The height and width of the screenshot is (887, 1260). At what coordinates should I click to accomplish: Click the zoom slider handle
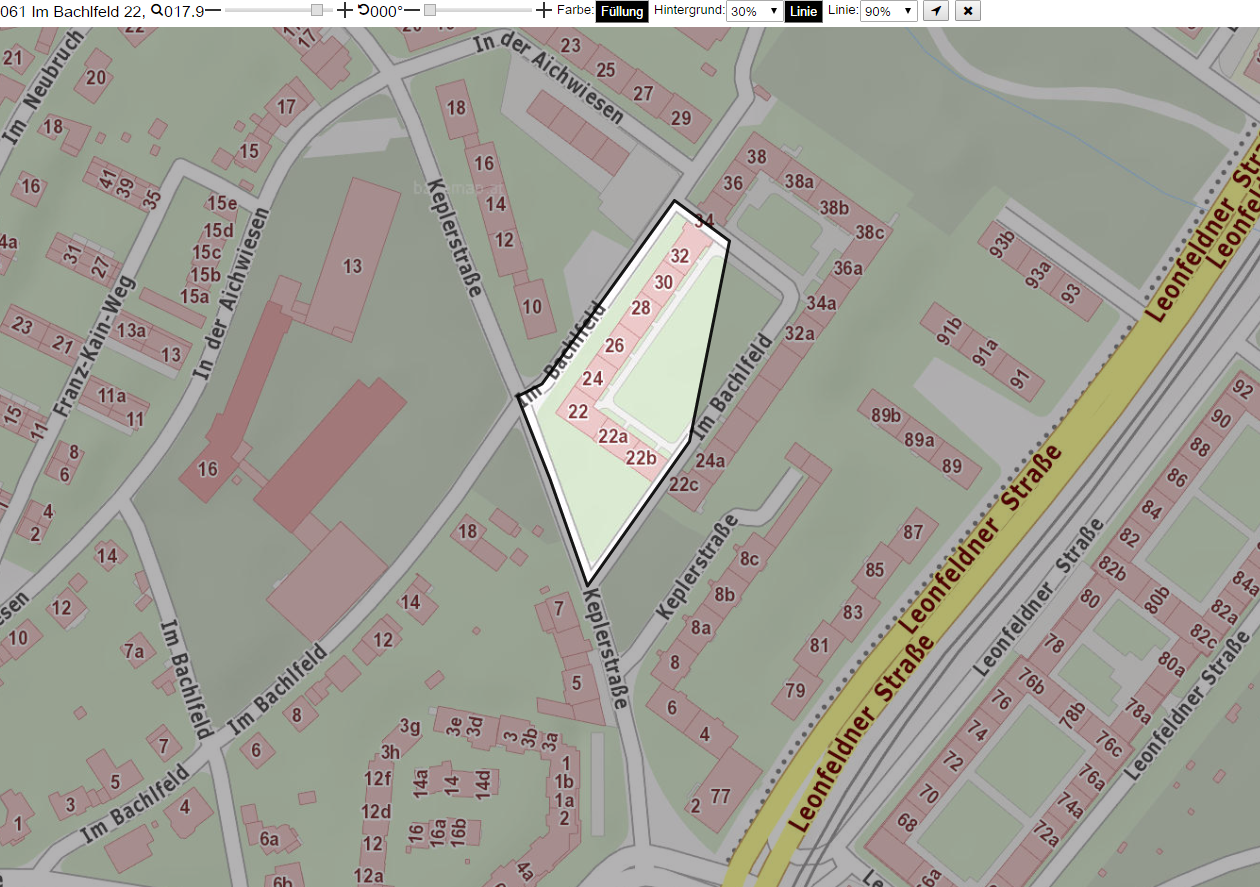317,10
